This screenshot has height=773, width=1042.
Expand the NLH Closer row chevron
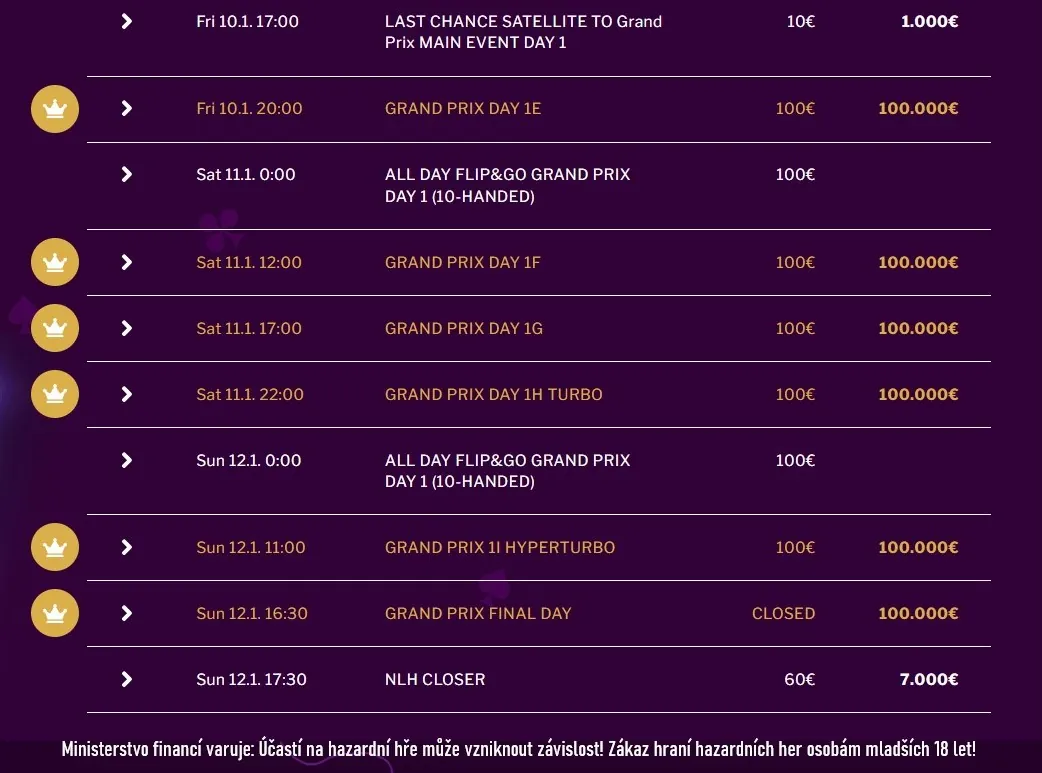point(127,679)
